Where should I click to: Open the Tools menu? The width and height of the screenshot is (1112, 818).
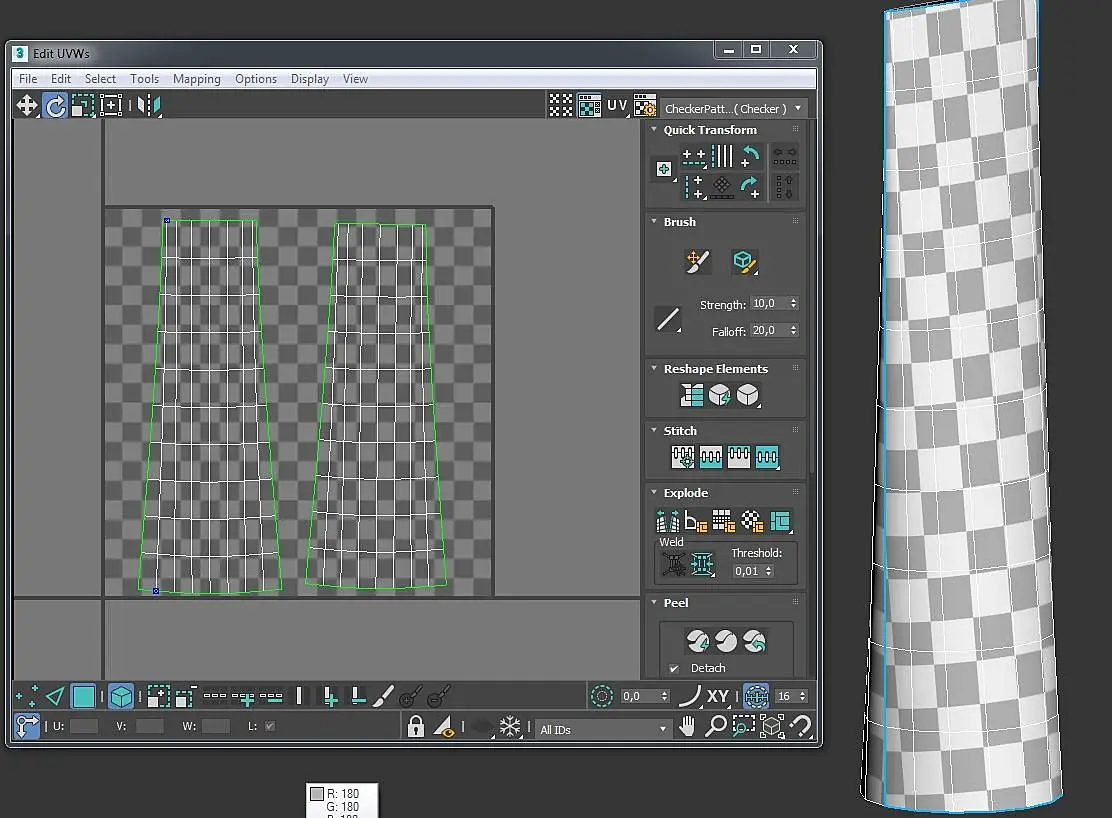(x=144, y=79)
